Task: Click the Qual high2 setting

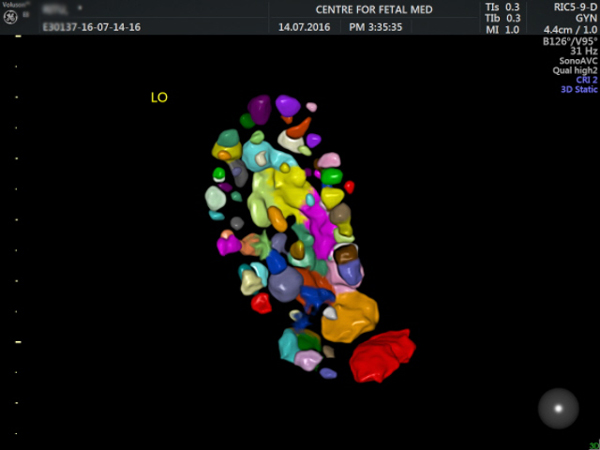Action: coord(575,70)
